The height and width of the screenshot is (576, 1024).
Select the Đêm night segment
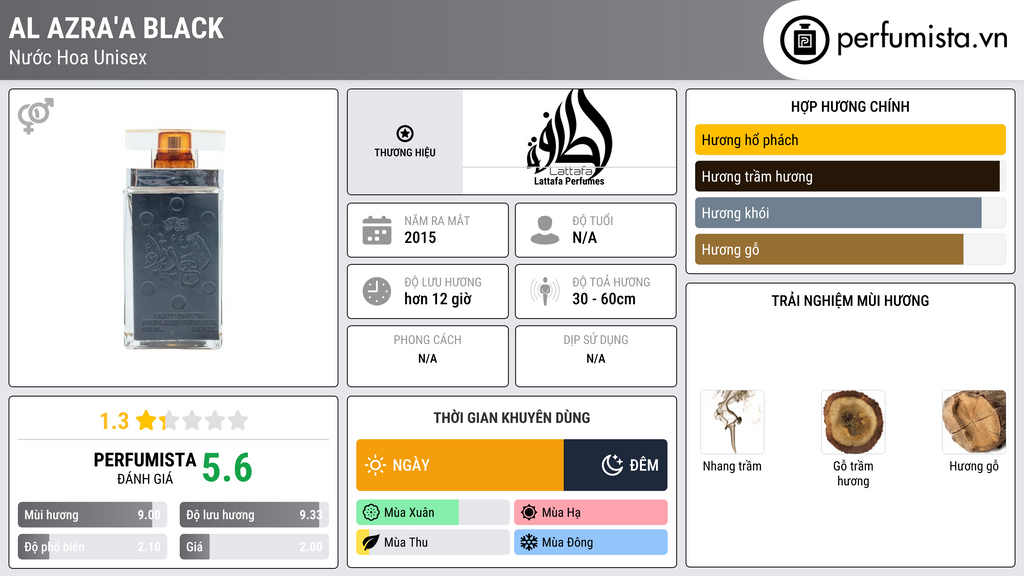[616, 465]
